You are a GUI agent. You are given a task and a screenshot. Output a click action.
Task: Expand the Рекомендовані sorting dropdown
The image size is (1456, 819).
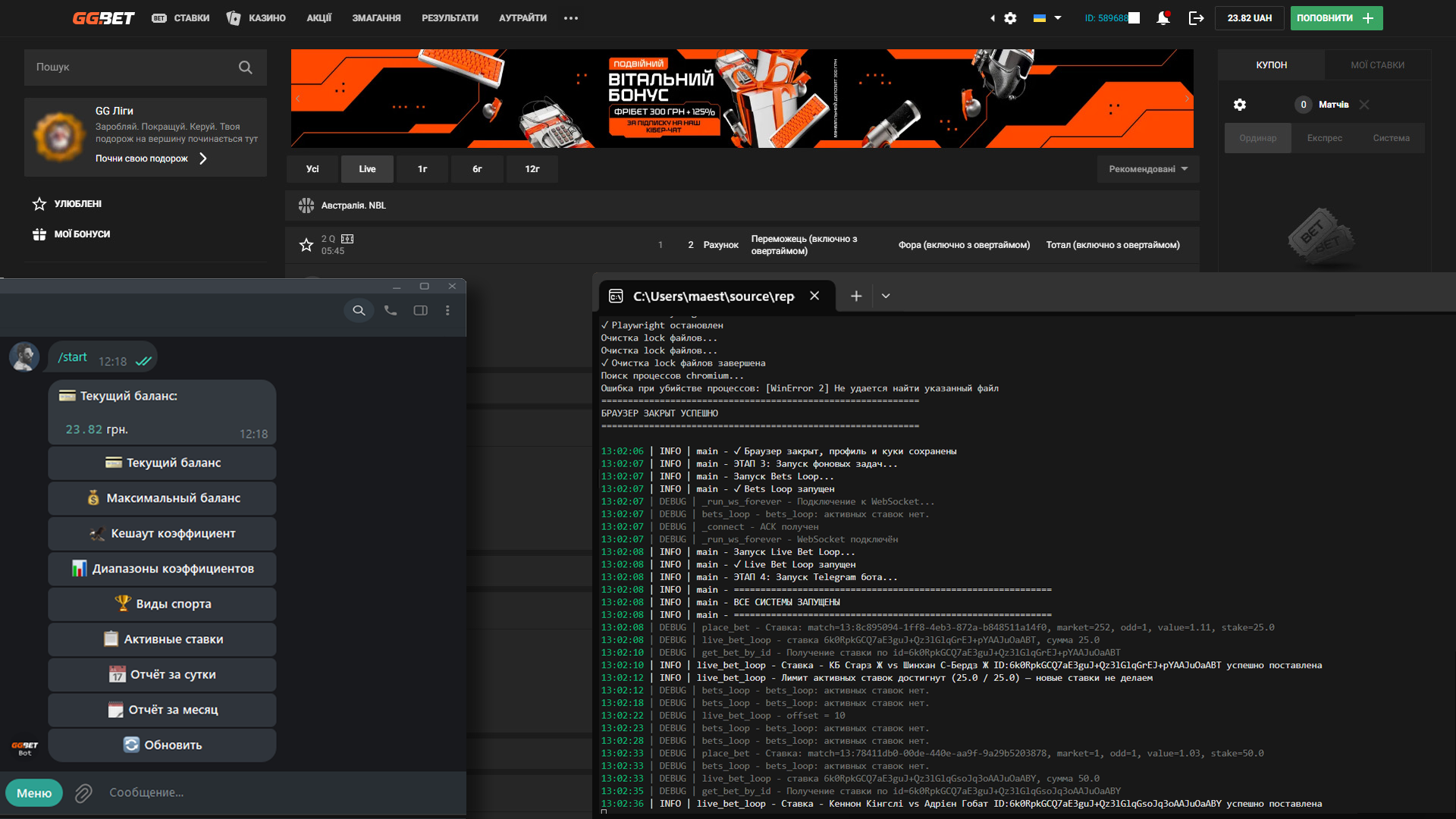(1147, 169)
